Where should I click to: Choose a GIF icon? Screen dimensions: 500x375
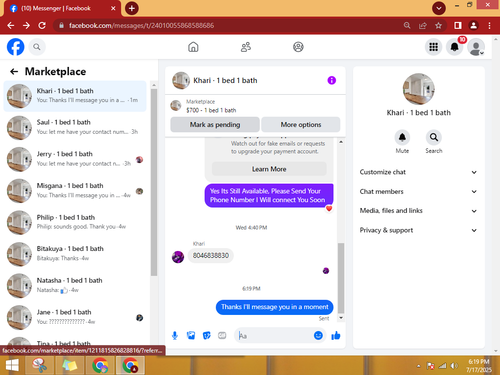tap(222, 335)
